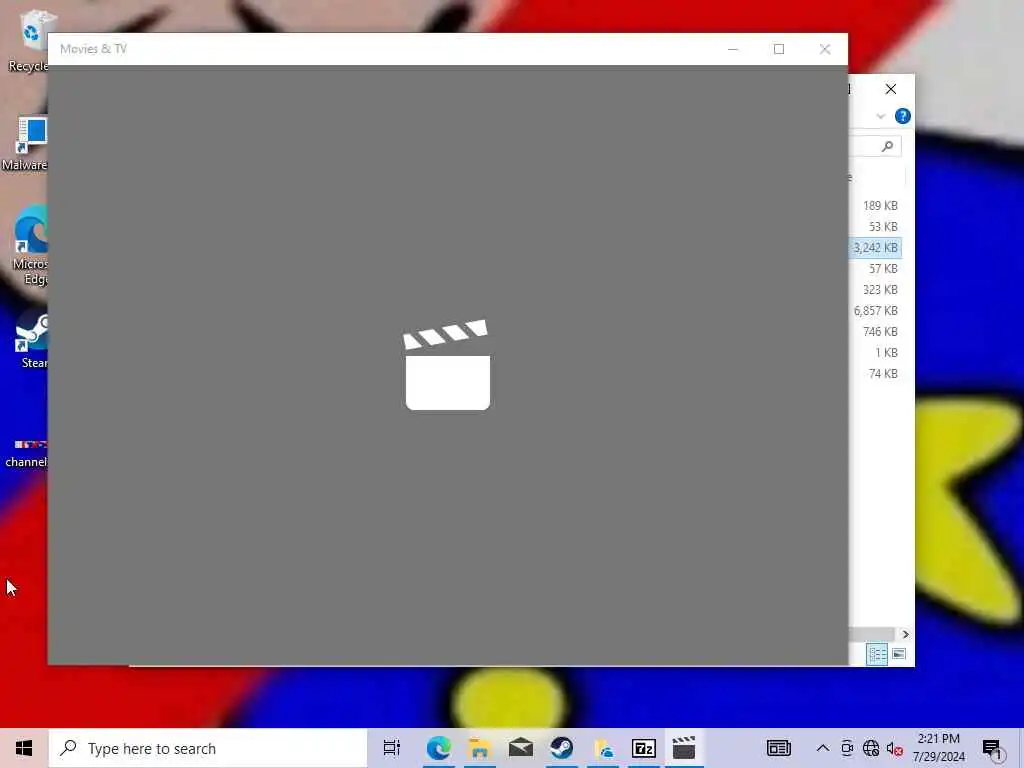
Task: Show hidden system tray icons
Action: [823, 748]
